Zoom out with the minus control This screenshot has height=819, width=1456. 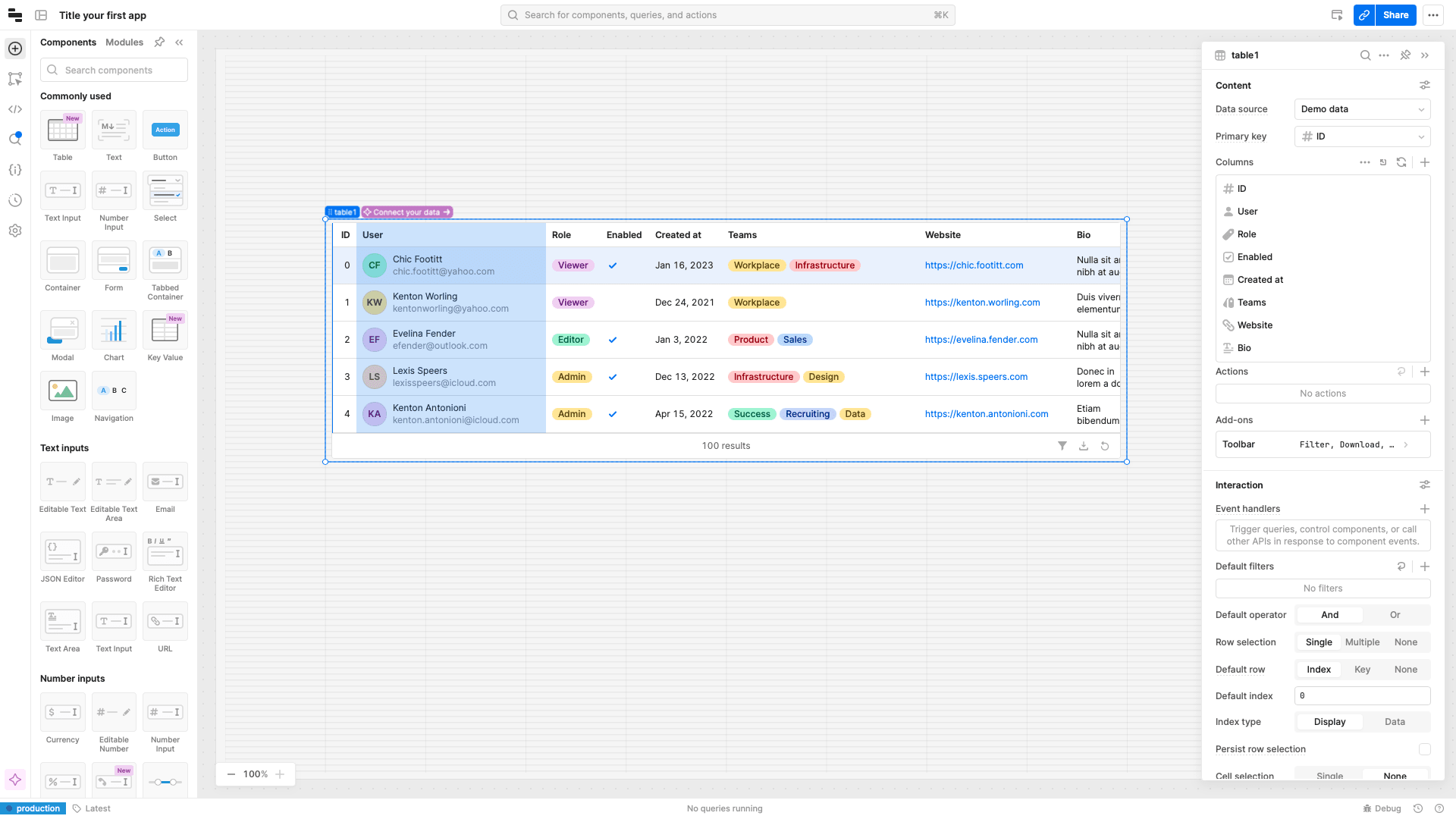(231, 774)
